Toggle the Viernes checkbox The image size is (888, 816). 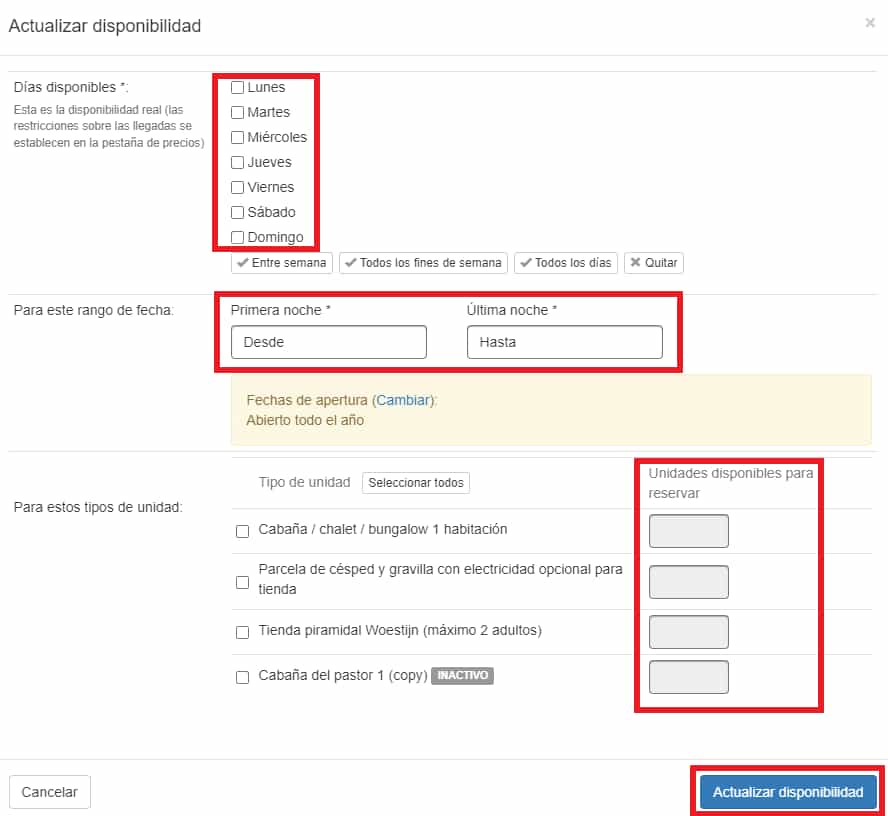point(237,187)
